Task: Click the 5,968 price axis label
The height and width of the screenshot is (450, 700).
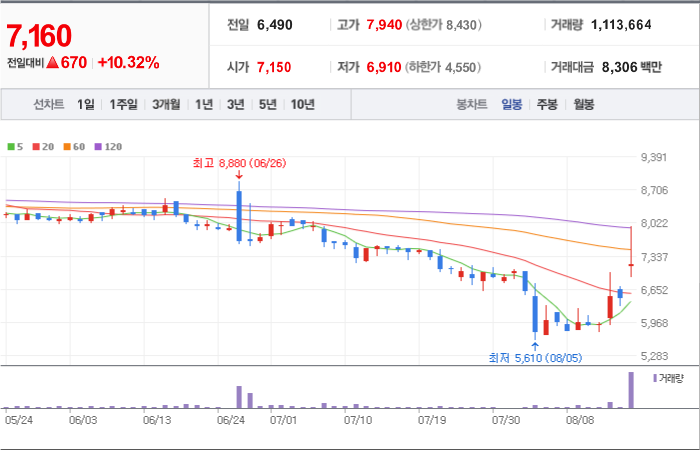Action: 654,323
